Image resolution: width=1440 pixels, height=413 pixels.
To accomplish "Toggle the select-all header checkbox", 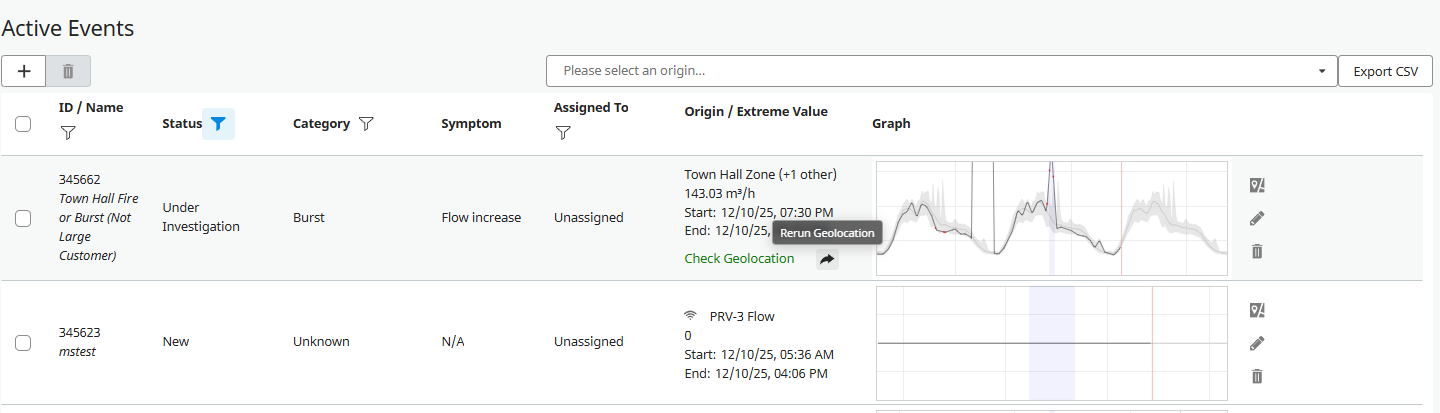I will click(x=23, y=124).
